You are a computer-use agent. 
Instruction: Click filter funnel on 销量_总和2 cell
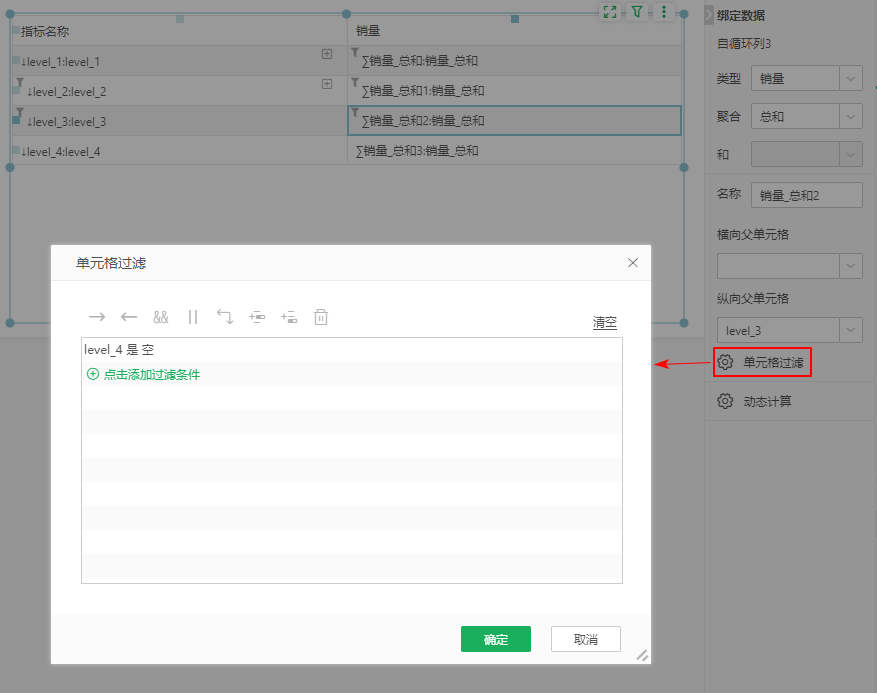pyautogui.click(x=355, y=112)
